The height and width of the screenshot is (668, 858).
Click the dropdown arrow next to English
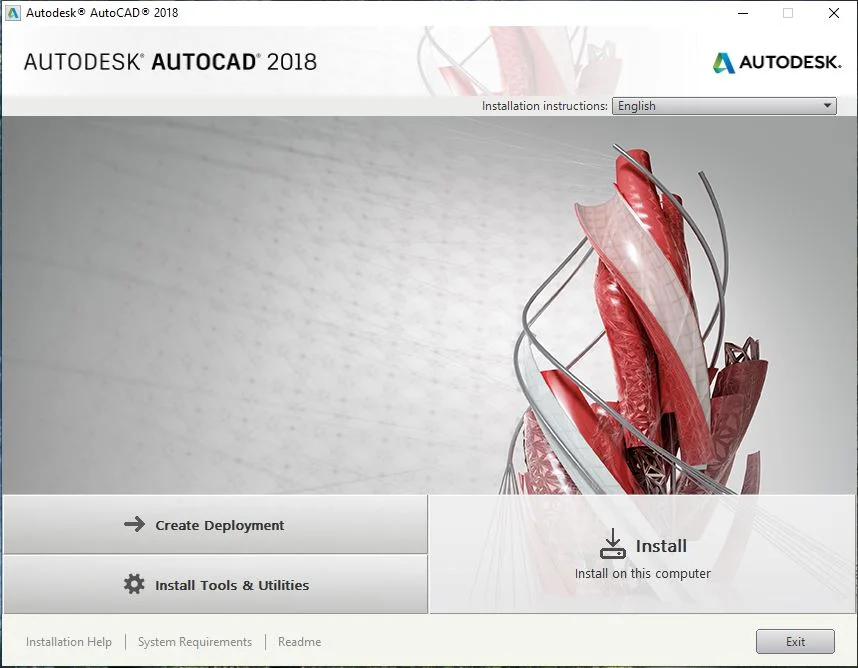pos(826,105)
